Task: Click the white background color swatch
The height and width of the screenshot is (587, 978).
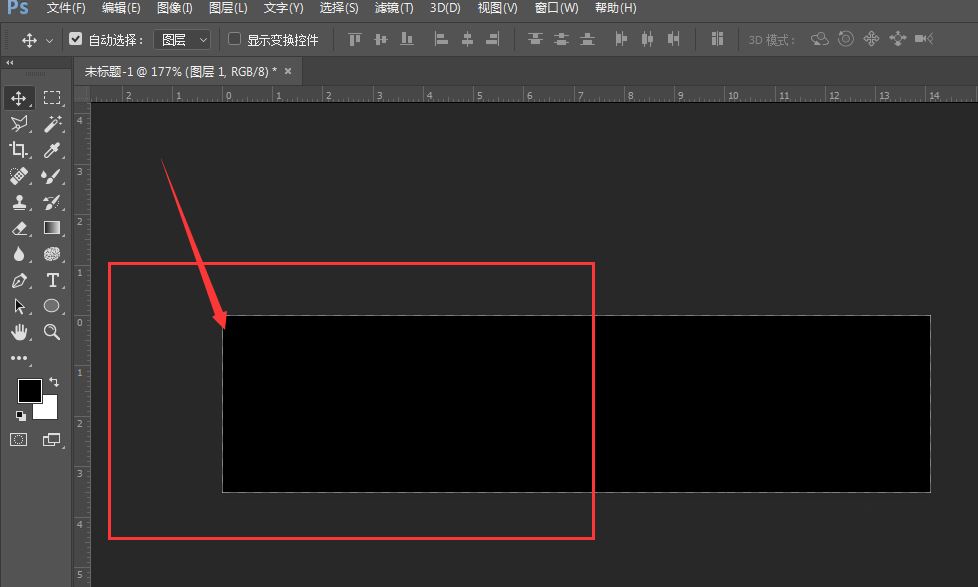Action: [x=50, y=410]
